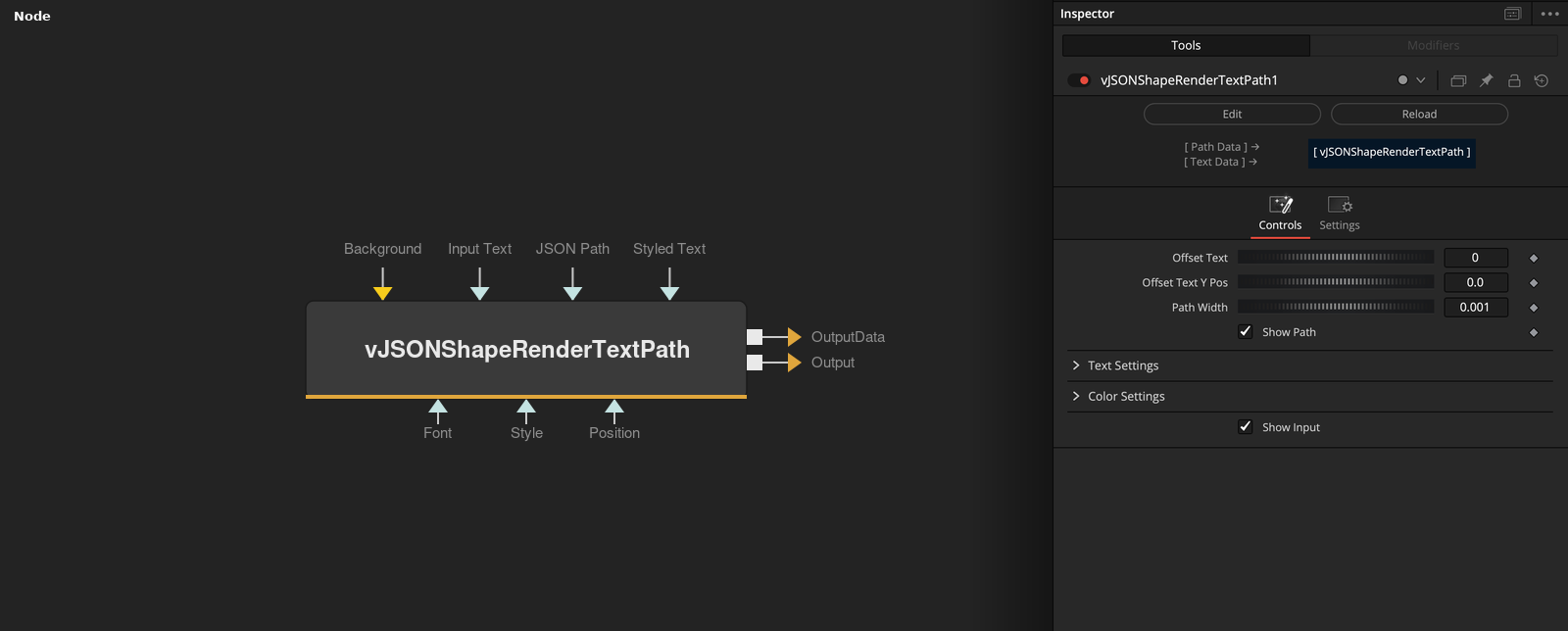Click the gray color dot in tool header
Image resolution: width=1568 pixels, height=631 pixels.
[1402, 80]
